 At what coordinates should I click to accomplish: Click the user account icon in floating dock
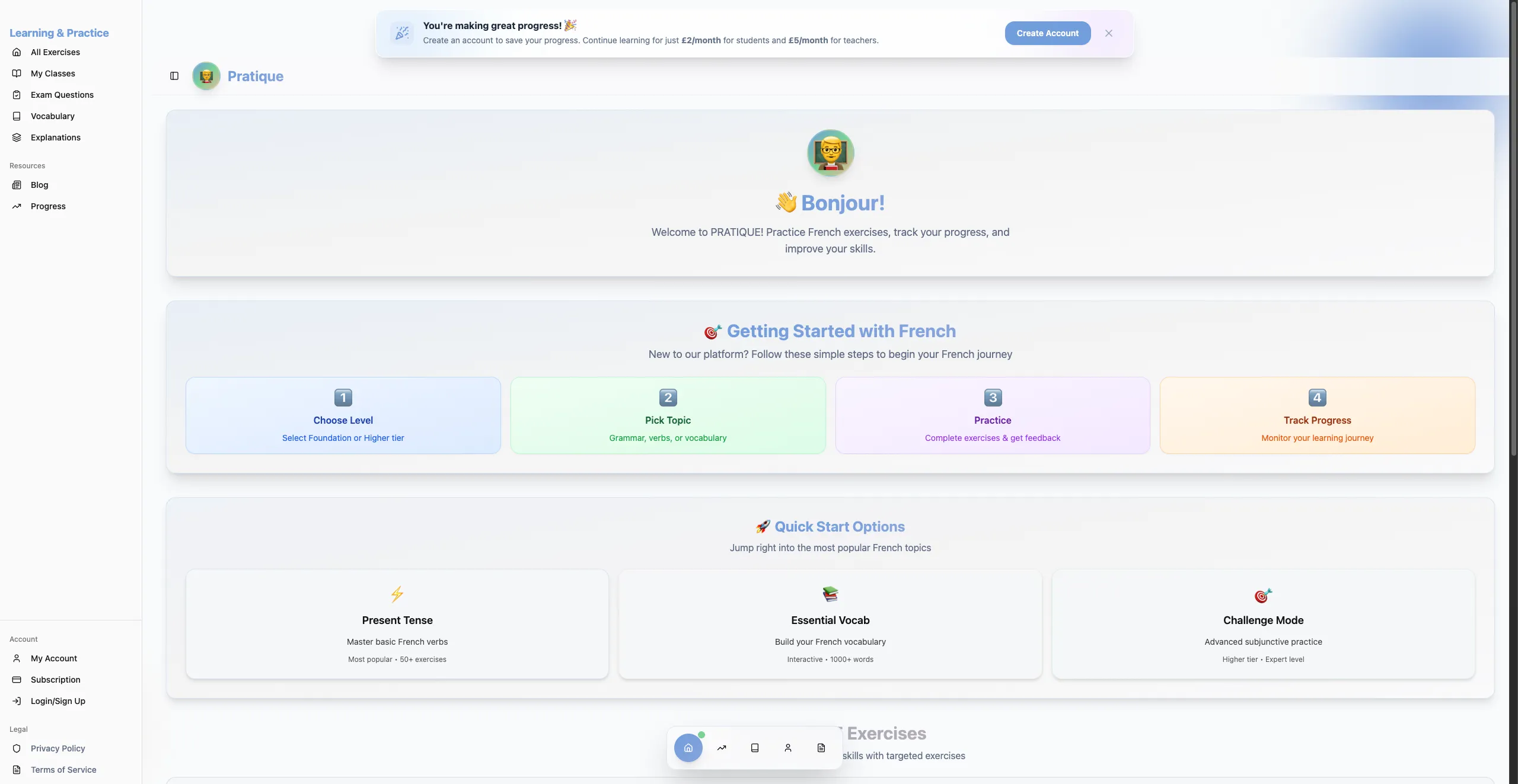coord(788,748)
